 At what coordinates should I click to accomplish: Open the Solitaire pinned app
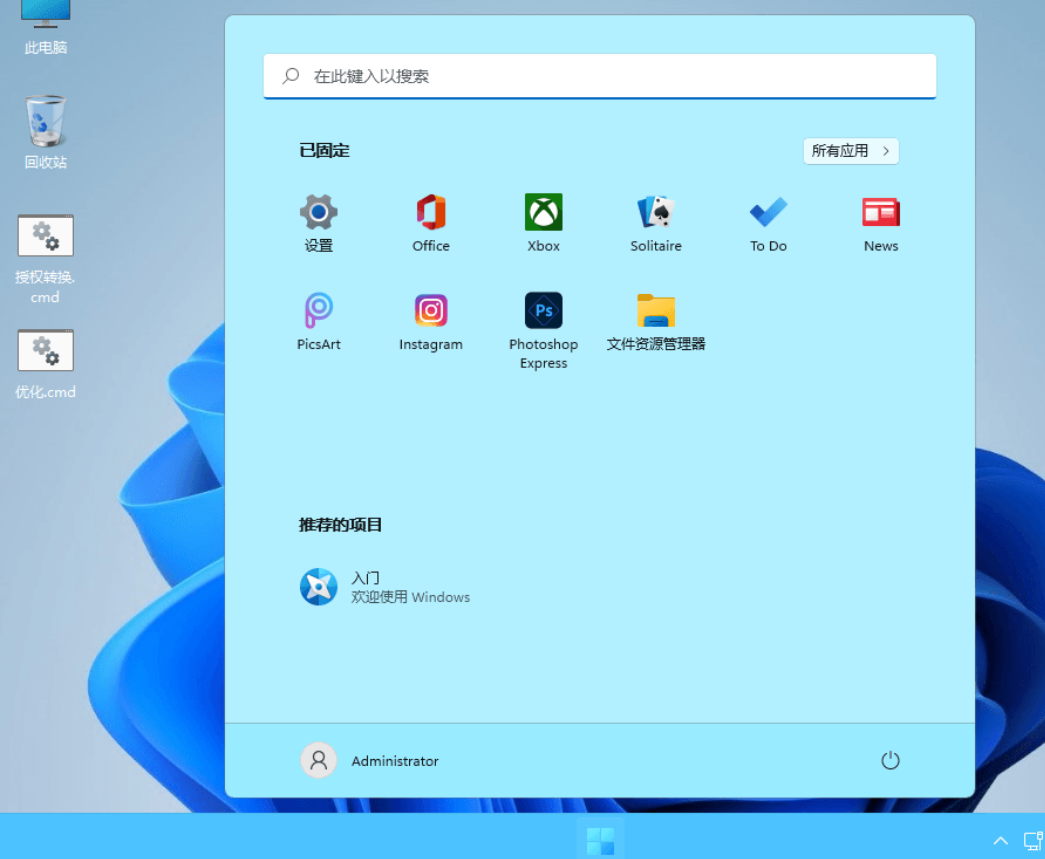tap(656, 223)
